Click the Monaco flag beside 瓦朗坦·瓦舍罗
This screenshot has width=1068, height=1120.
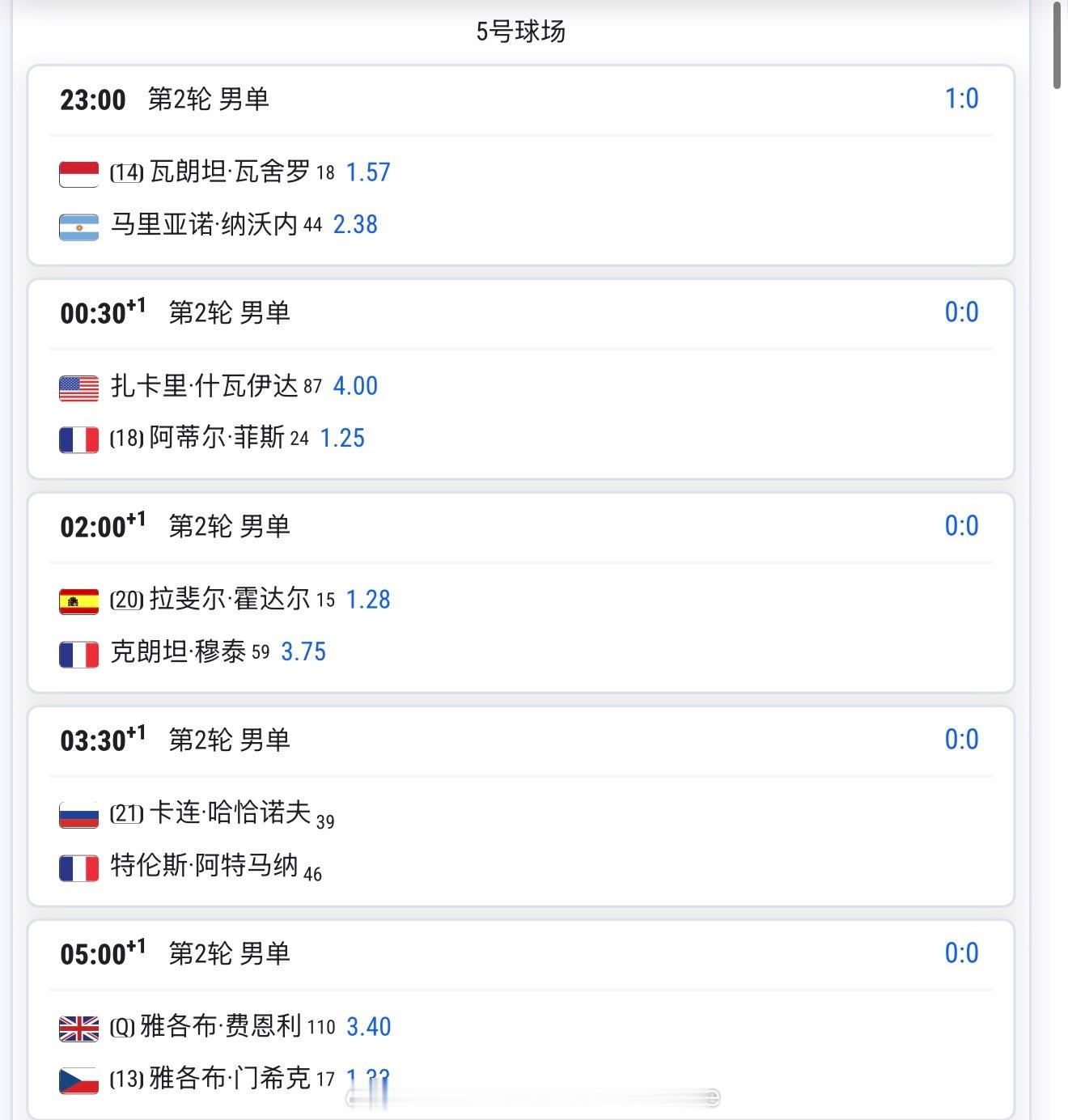pos(79,174)
